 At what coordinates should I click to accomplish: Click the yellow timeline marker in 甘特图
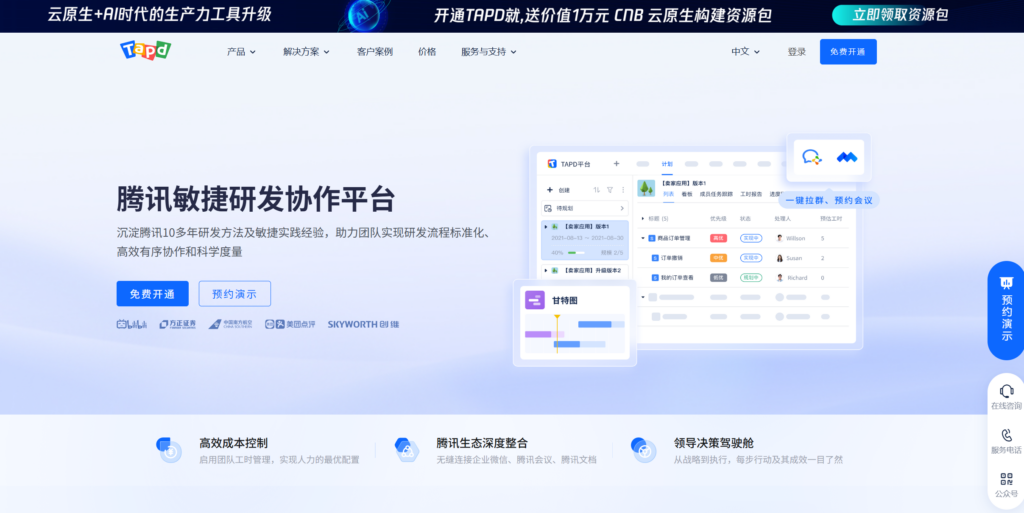click(x=557, y=334)
